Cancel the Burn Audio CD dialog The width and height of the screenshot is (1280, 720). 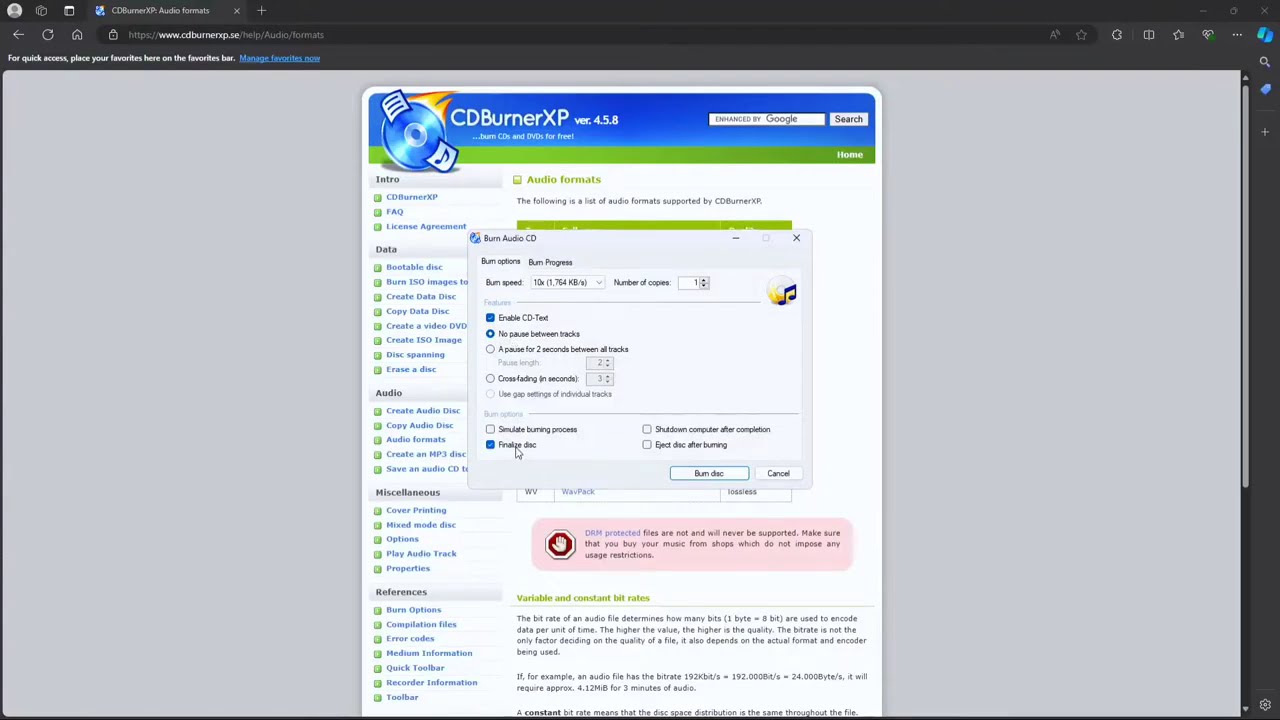[778, 474]
